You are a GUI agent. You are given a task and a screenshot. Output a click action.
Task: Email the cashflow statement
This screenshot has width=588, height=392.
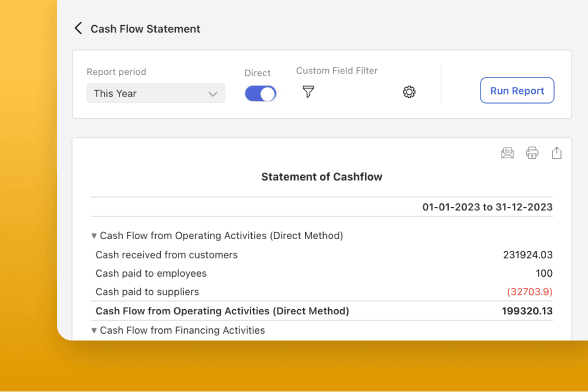[507, 153]
